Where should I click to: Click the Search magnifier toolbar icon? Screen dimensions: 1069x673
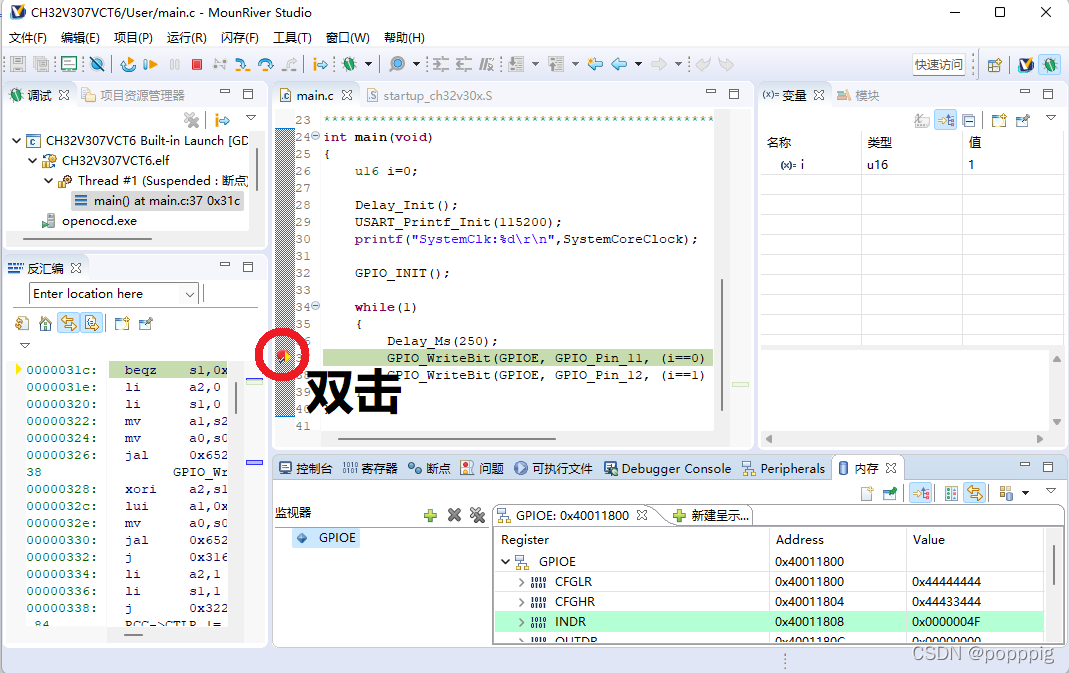[x=397, y=64]
